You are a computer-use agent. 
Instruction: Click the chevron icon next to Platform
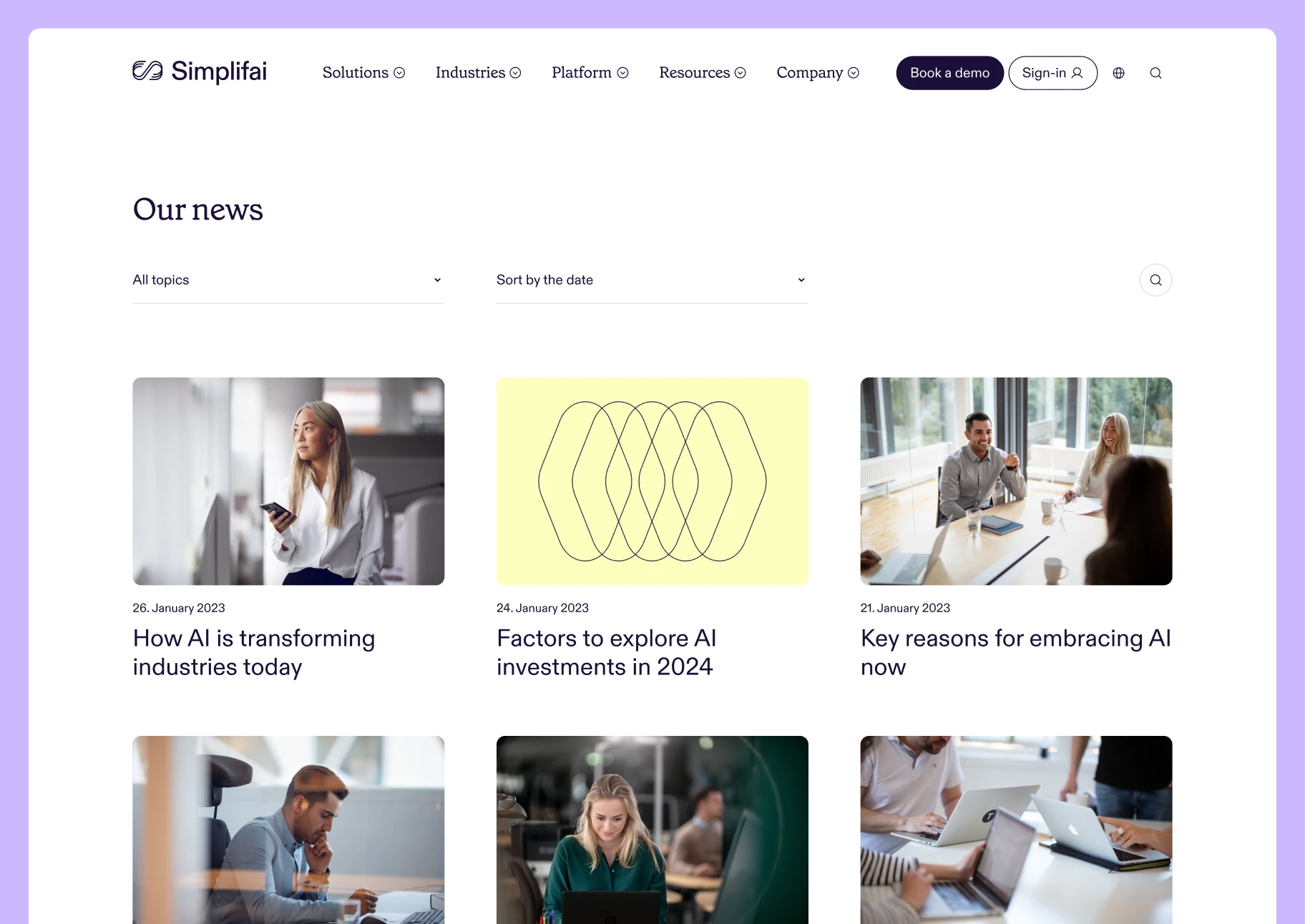622,73
